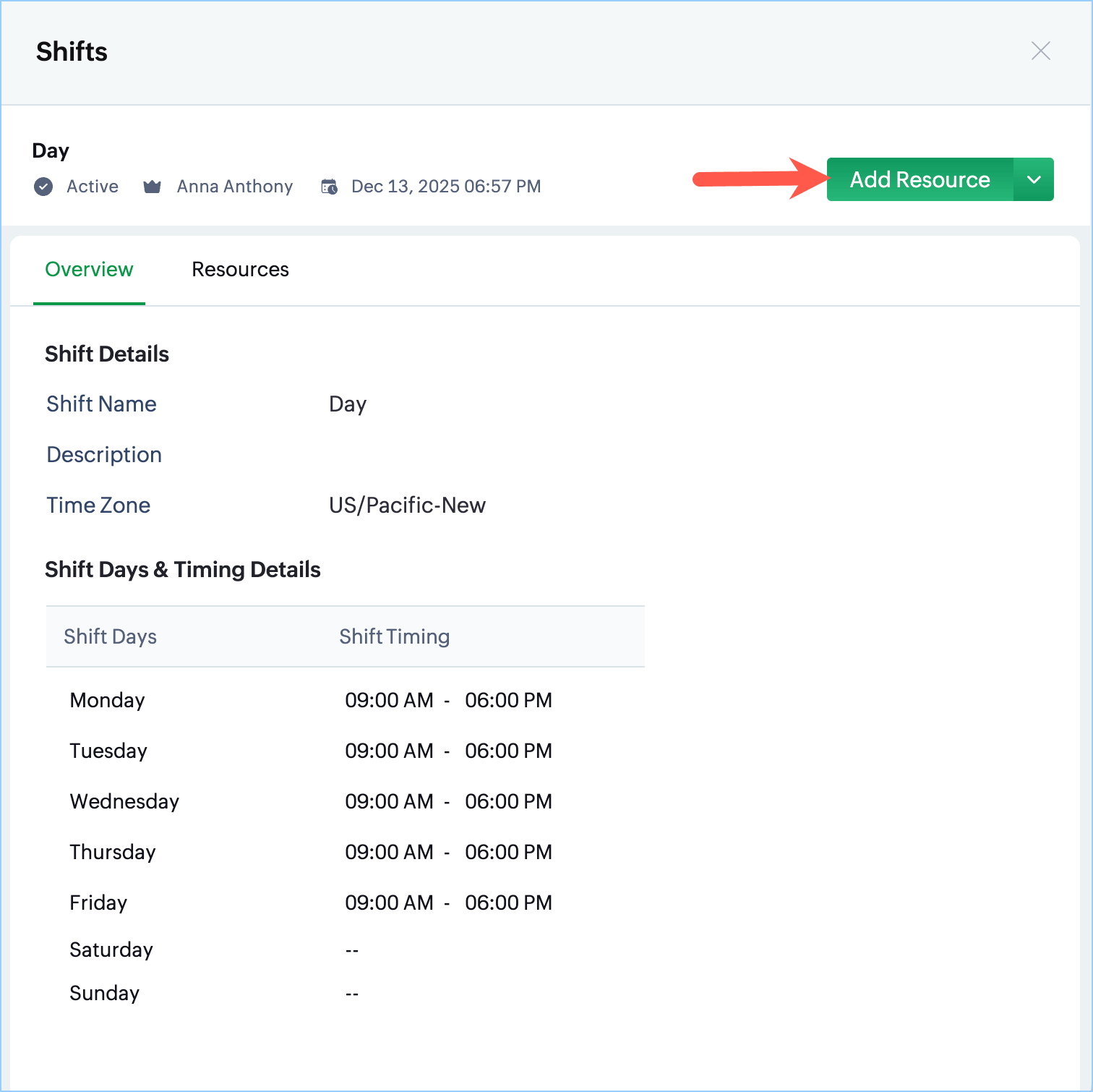
Task: Click the calendar clock timestamp icon
Action: (x=329, y=187)
